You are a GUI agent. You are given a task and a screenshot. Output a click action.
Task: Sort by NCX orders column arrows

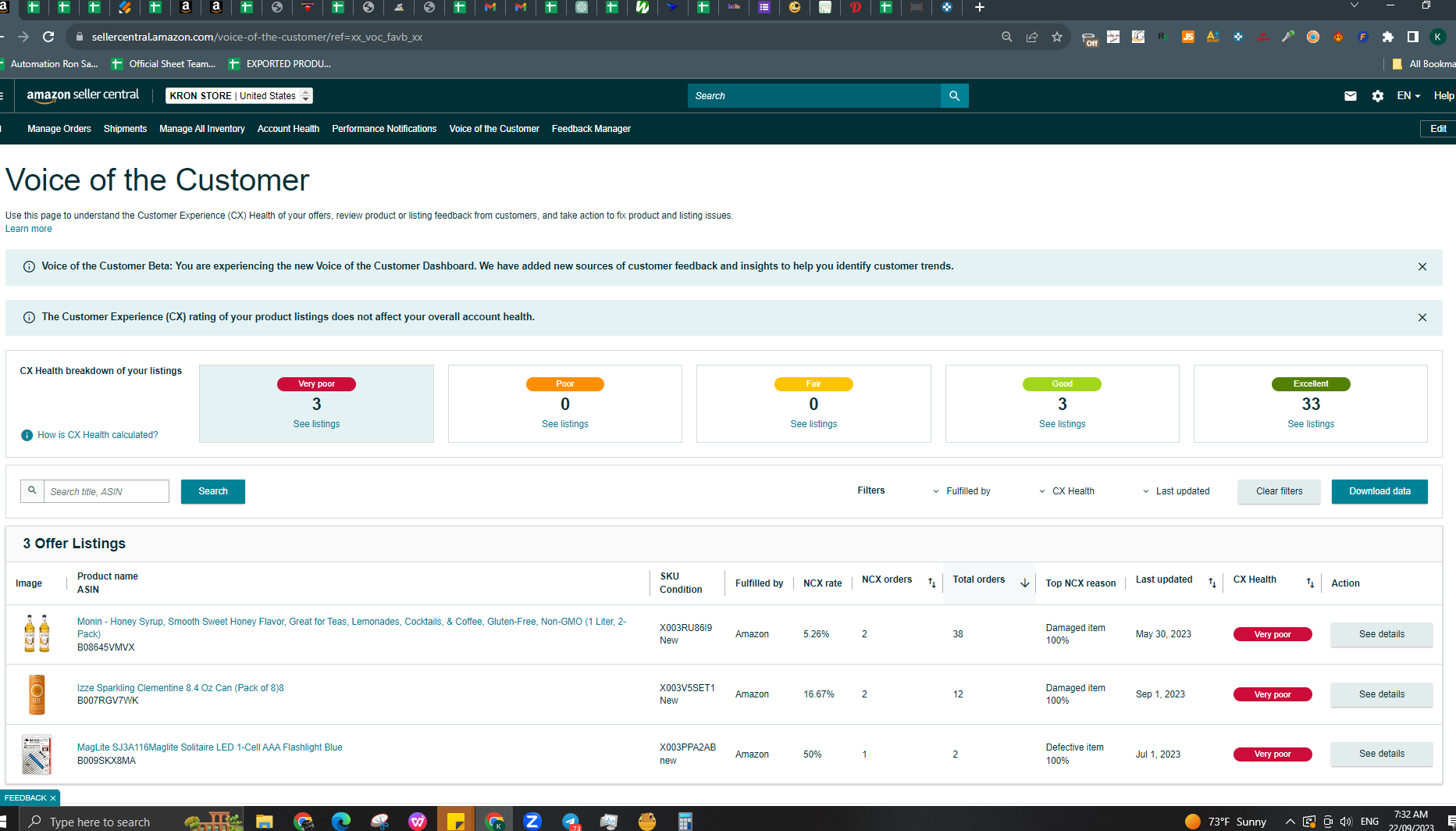point(931,583)
